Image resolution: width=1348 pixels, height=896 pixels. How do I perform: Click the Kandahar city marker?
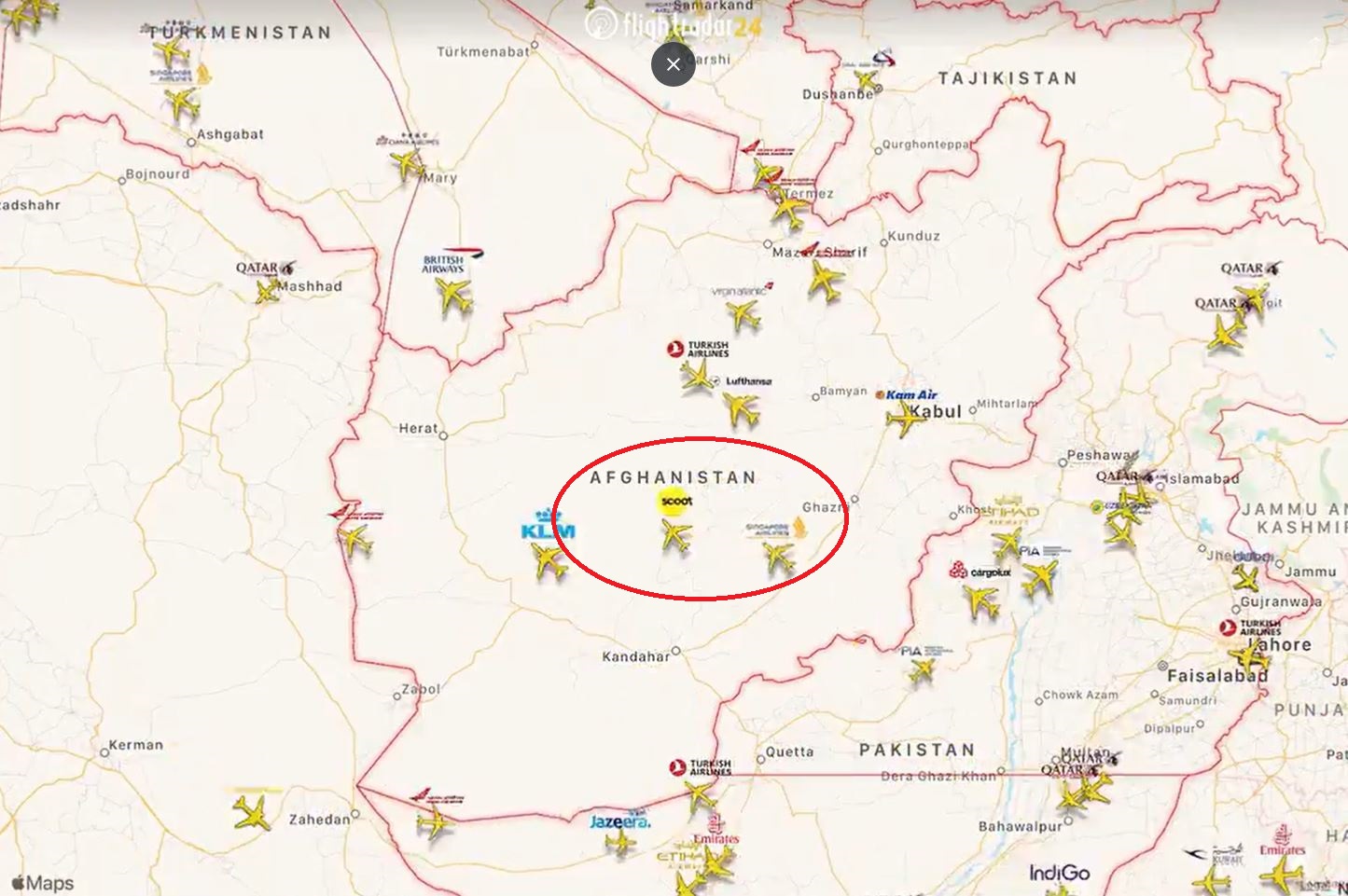[676, 651]
